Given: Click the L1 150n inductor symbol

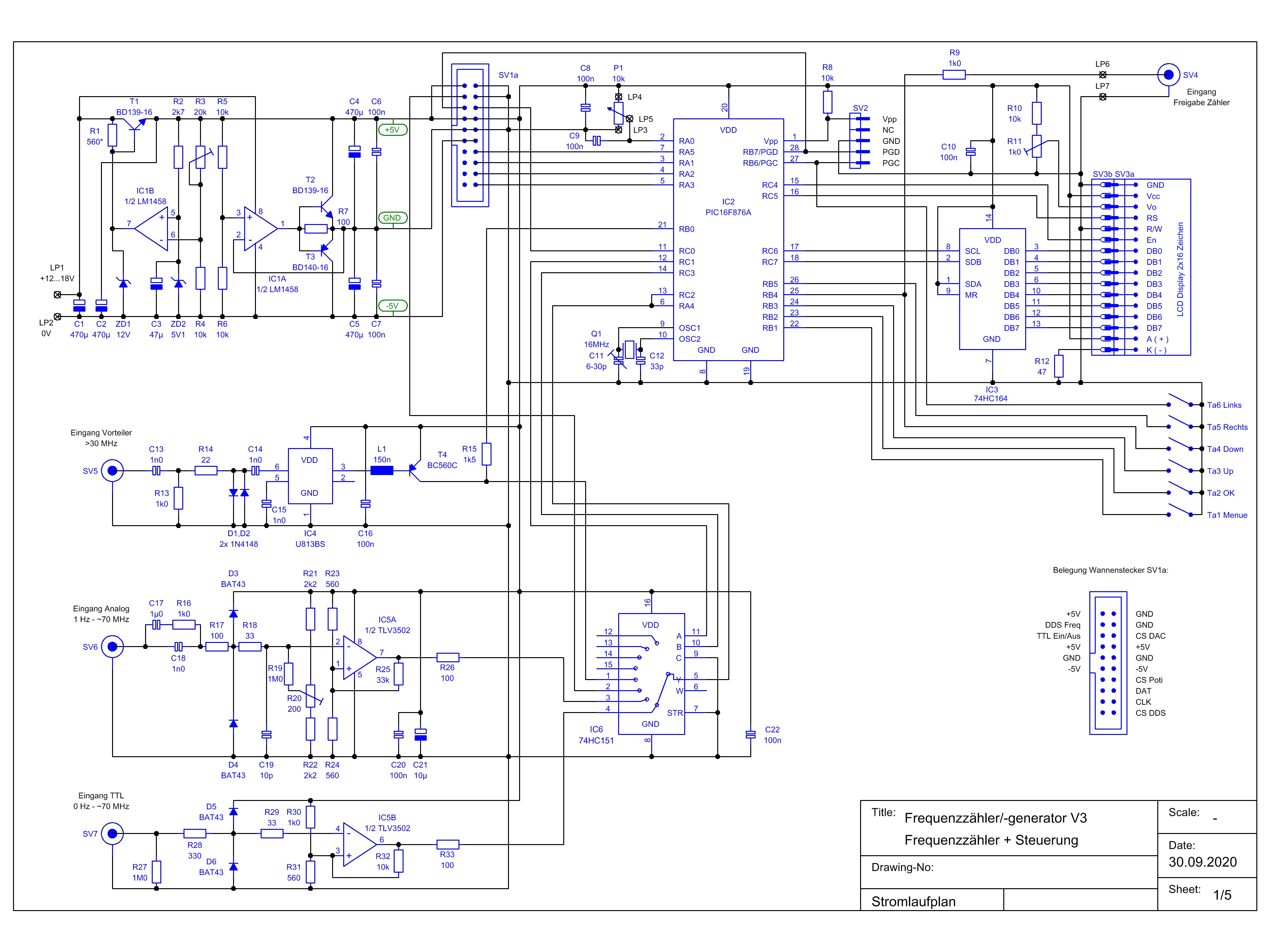Looking at the screenshot, I should click(382, 471).
